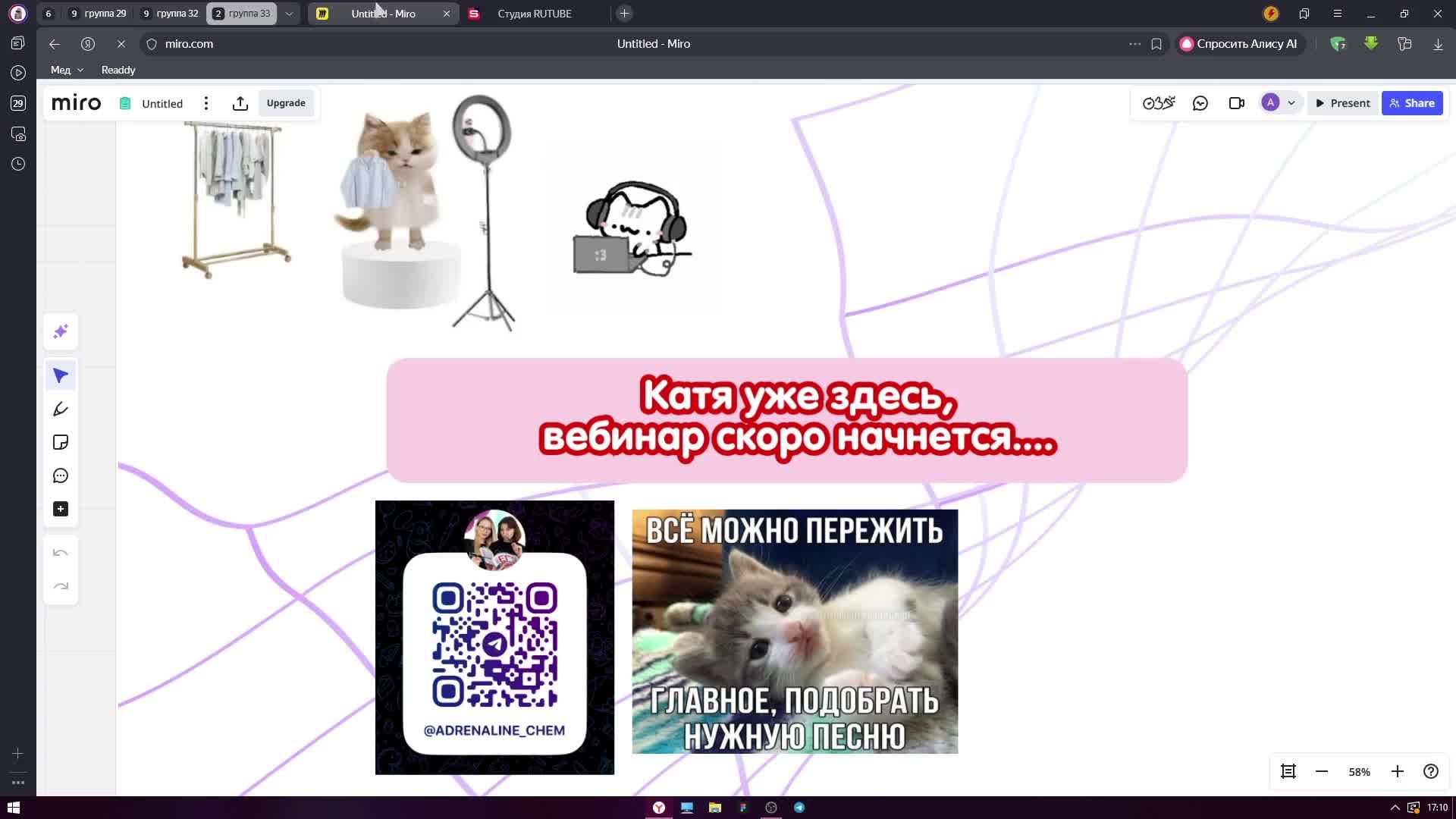
Task: Click the fit-to-screen frame icon
Action: 1288,771
